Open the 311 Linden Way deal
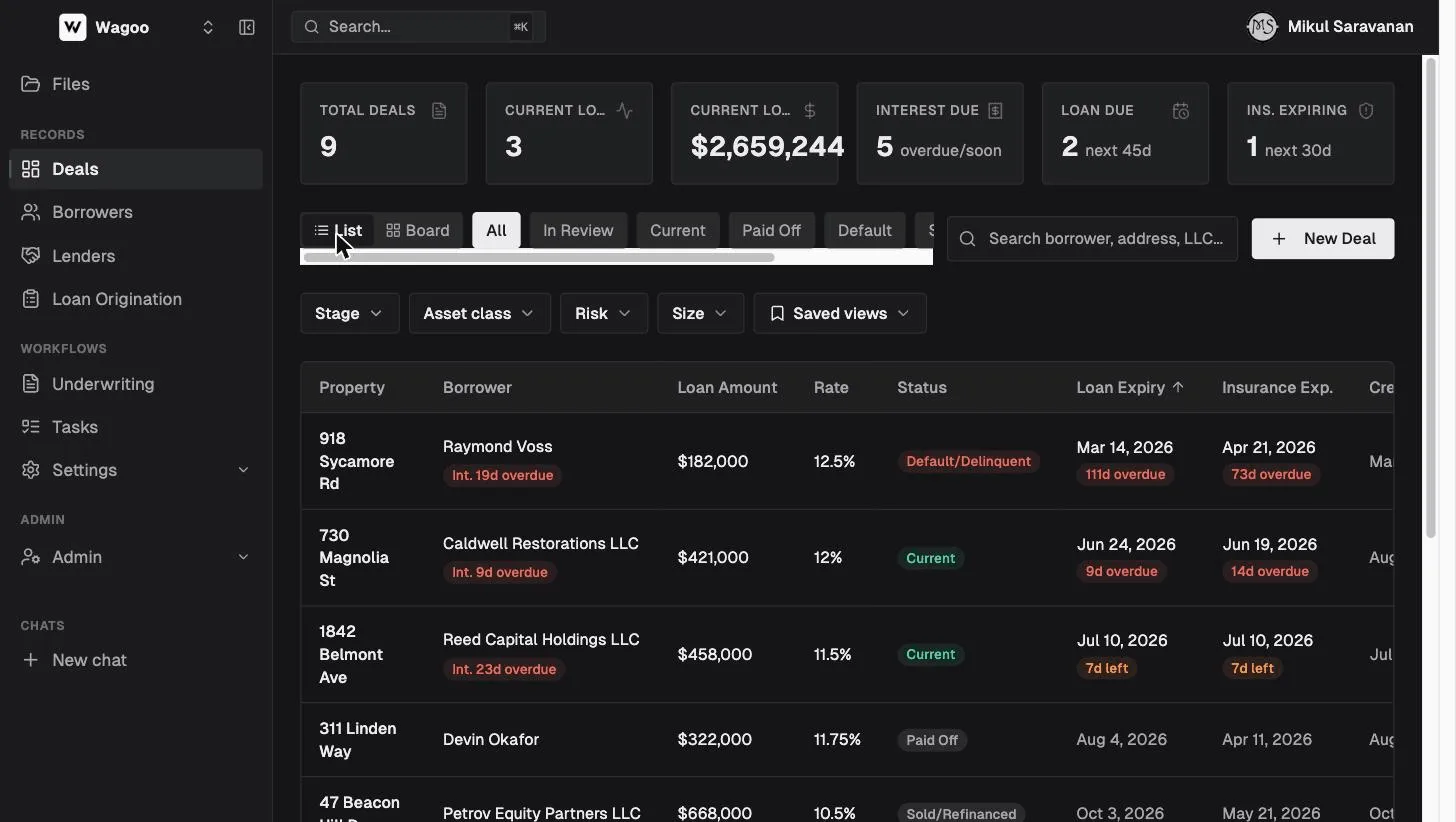 [357, 740]
